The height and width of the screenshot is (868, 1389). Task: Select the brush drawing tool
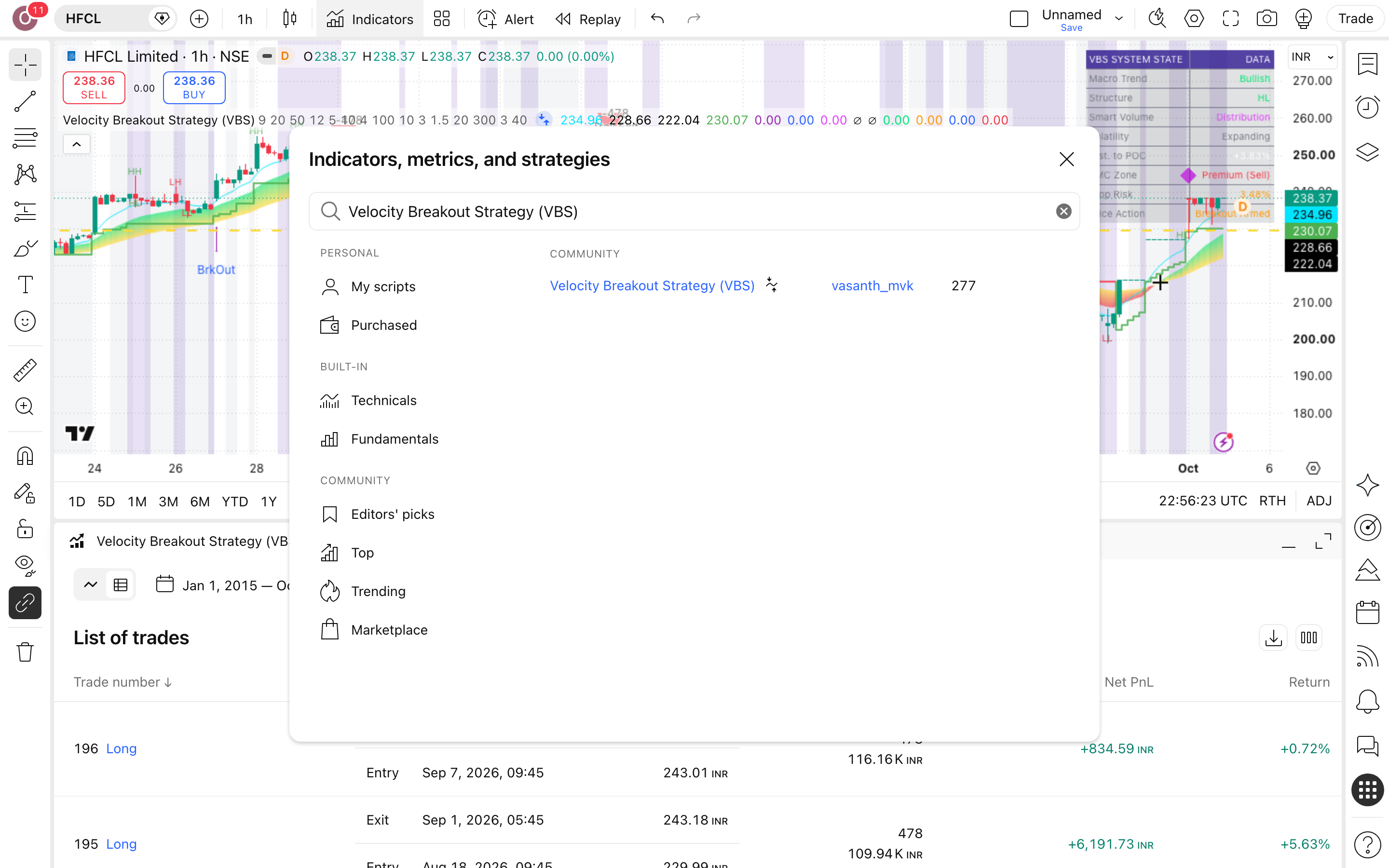(x=25, y=248)
